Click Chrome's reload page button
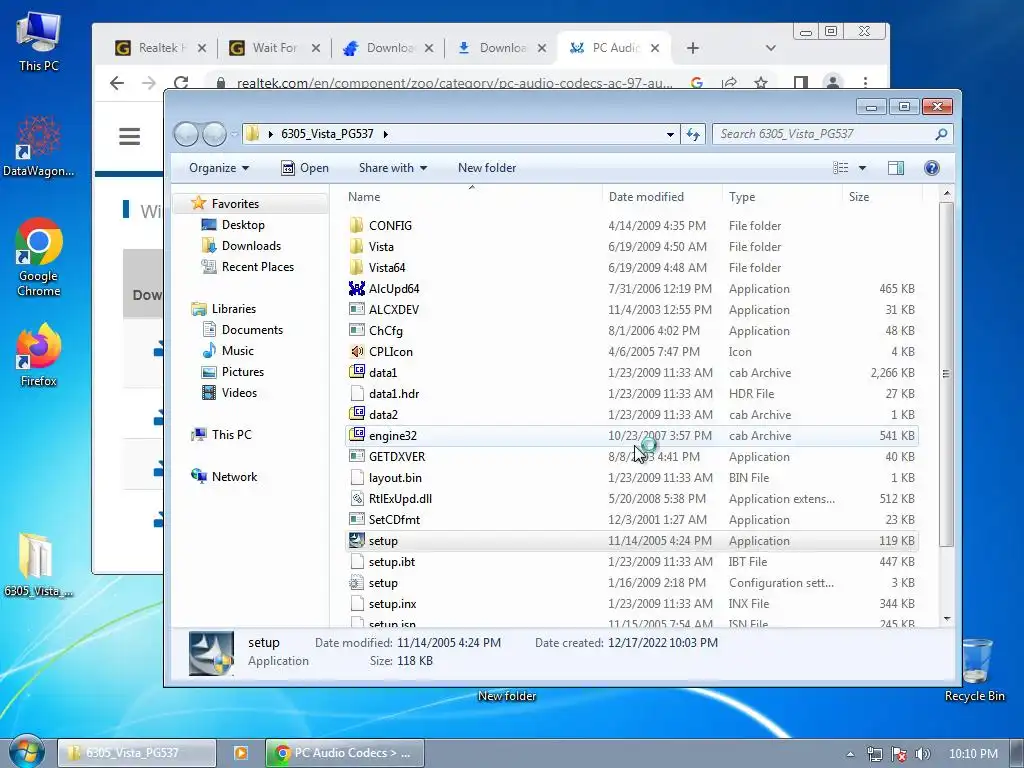This screenshot has width=1024, height=768. (181, 83)
